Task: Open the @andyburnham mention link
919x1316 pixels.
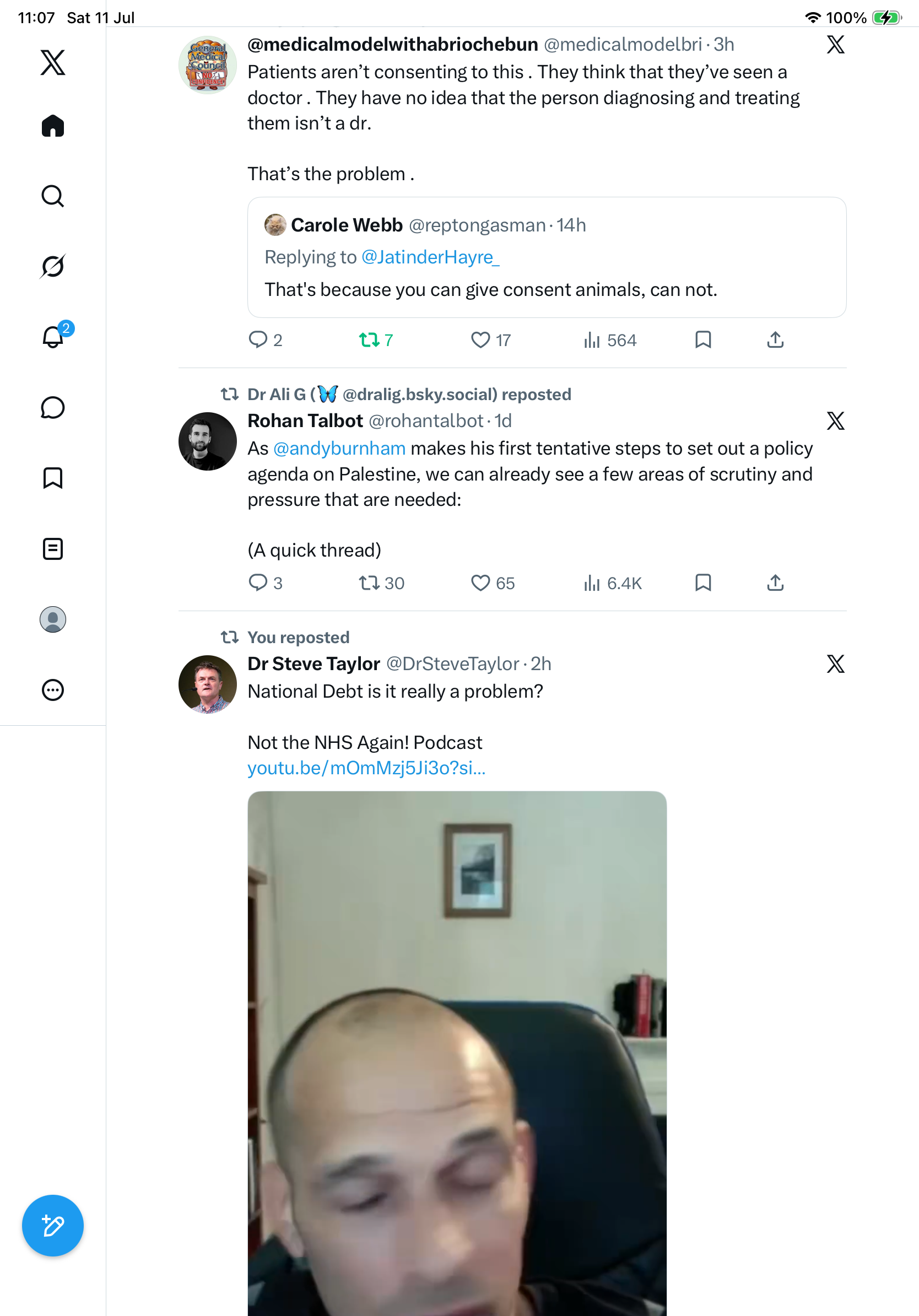Action: 339,448
